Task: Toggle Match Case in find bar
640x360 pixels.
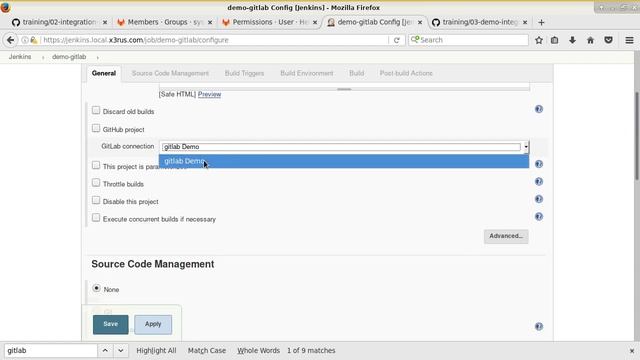Action: 207,351
